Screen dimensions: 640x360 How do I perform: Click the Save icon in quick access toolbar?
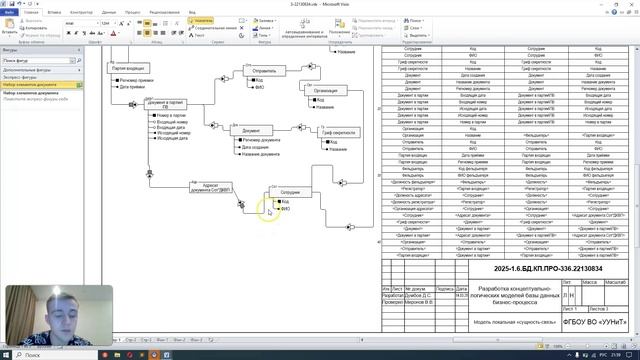point(11,4)
